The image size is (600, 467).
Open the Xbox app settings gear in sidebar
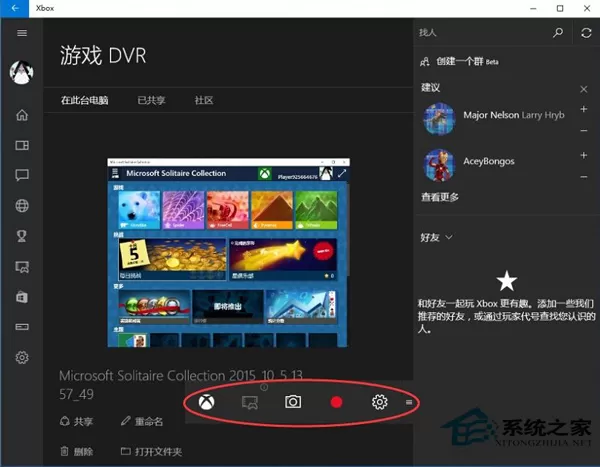(x=22, y=357)
